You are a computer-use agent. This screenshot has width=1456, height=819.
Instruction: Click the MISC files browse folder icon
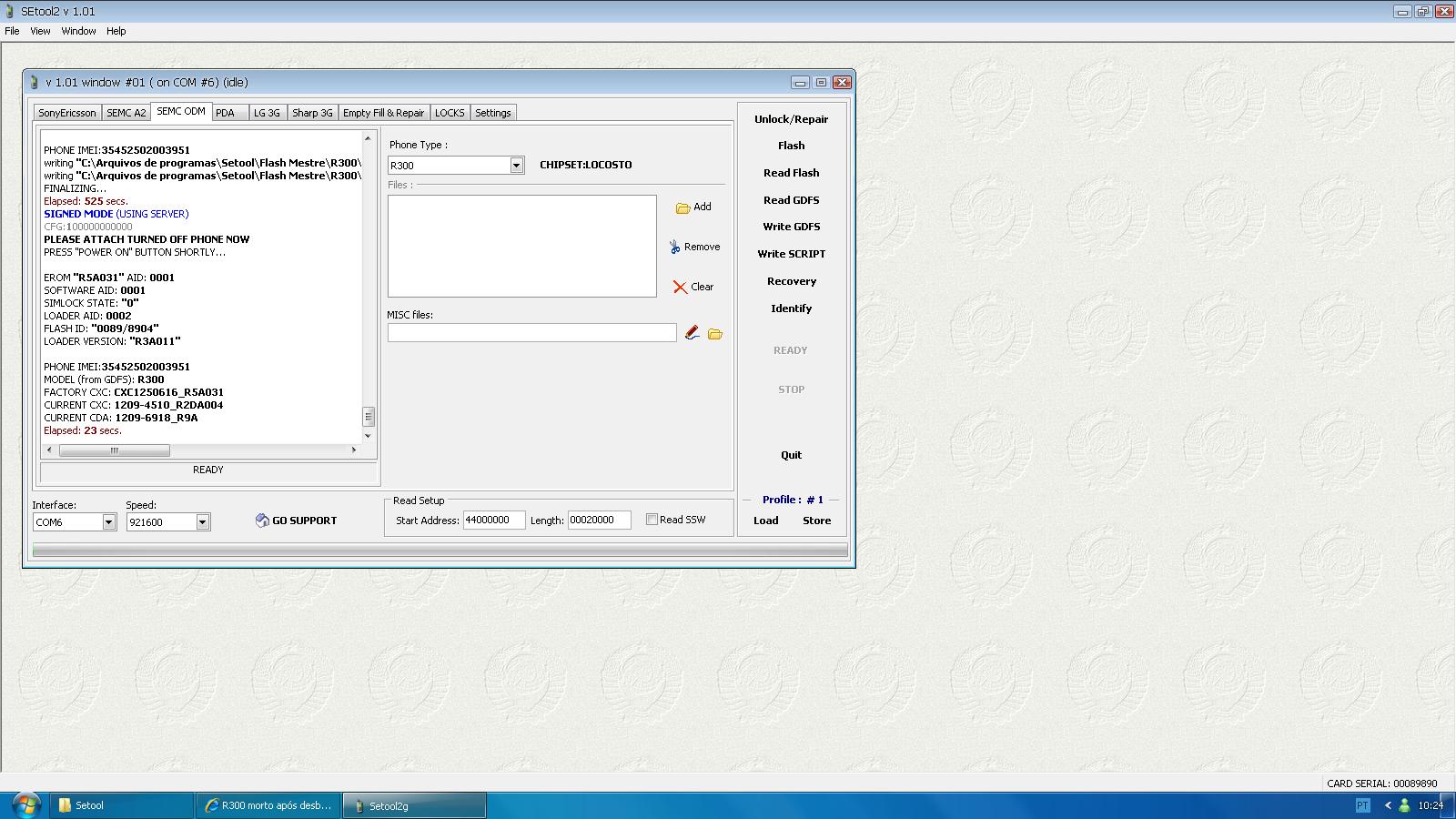(x=715, y=334)
